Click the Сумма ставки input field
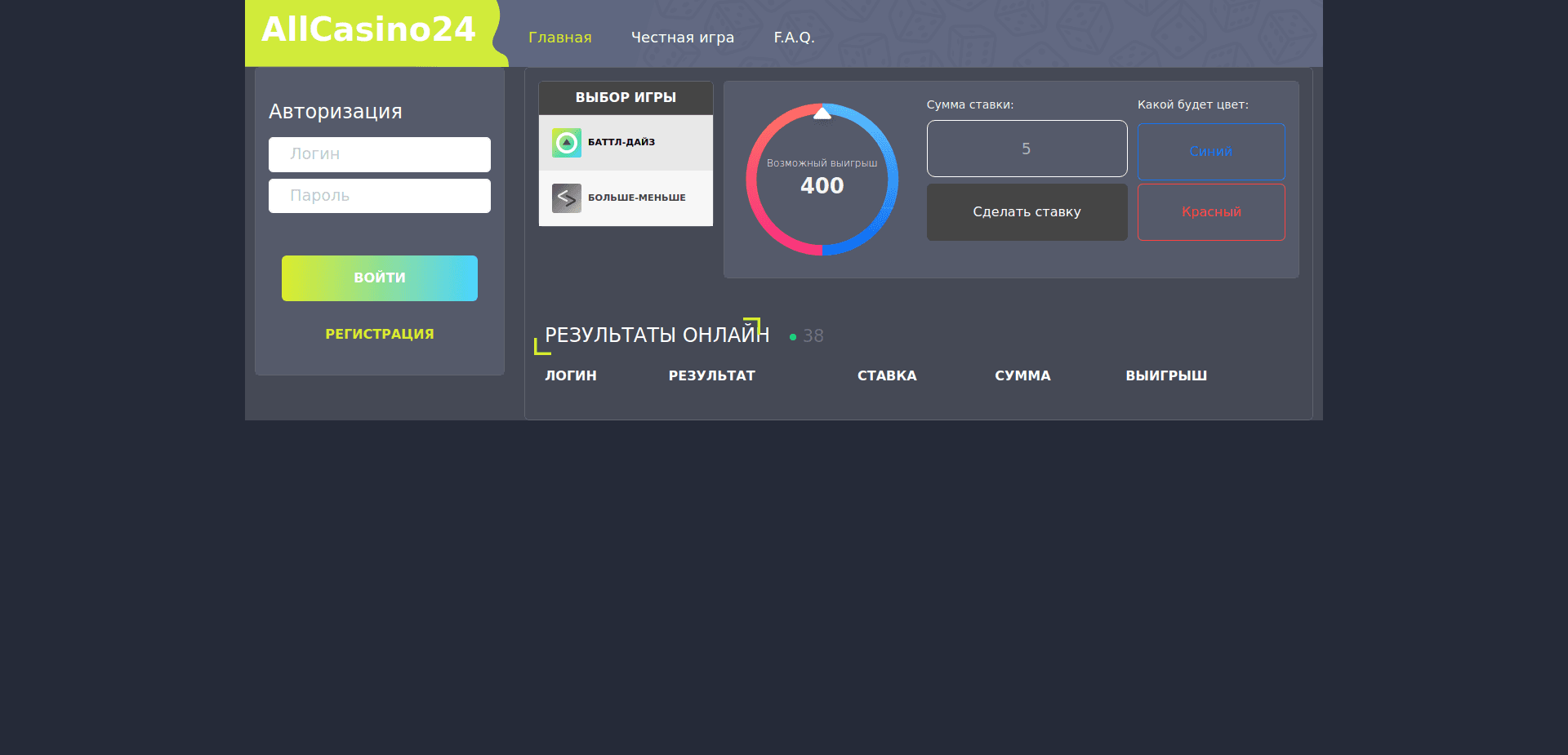 pos(1027,149)
